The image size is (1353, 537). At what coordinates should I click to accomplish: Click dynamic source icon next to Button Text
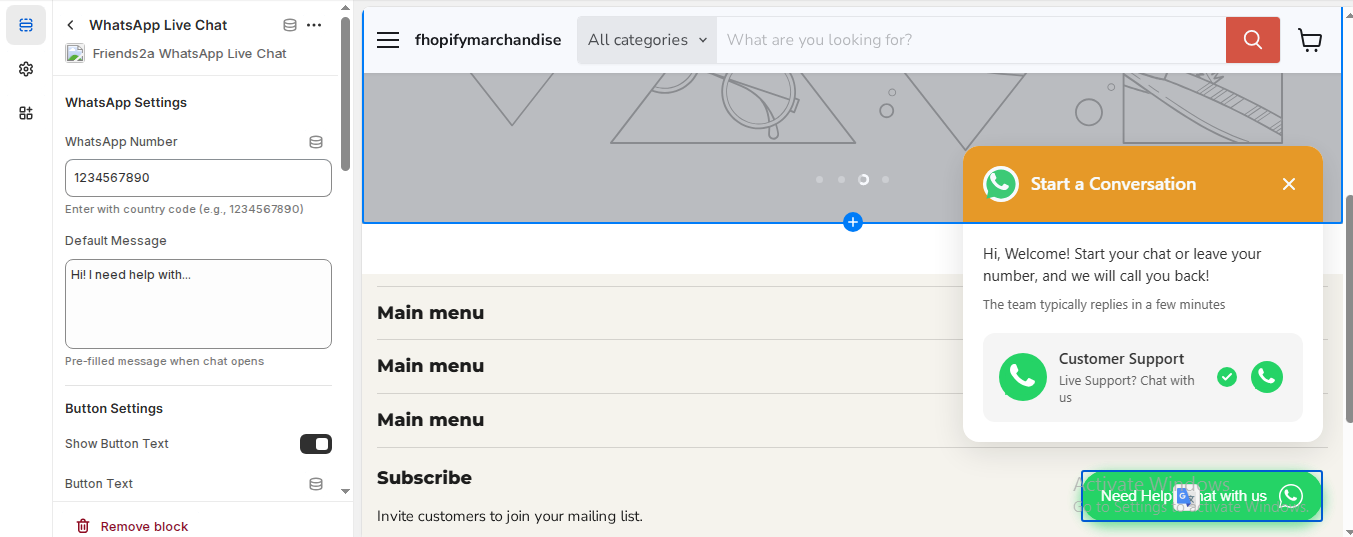[316, 484]
